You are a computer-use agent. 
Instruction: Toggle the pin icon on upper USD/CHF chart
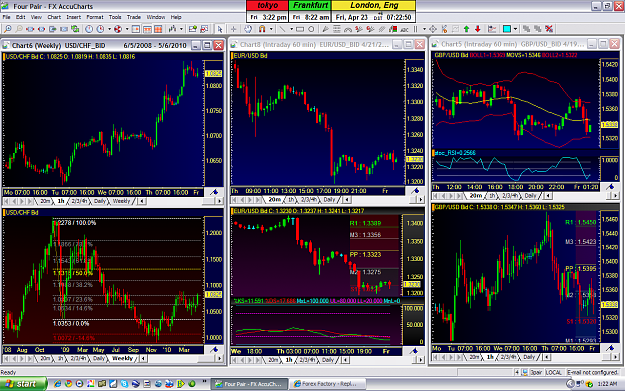(x=214, y=193)
